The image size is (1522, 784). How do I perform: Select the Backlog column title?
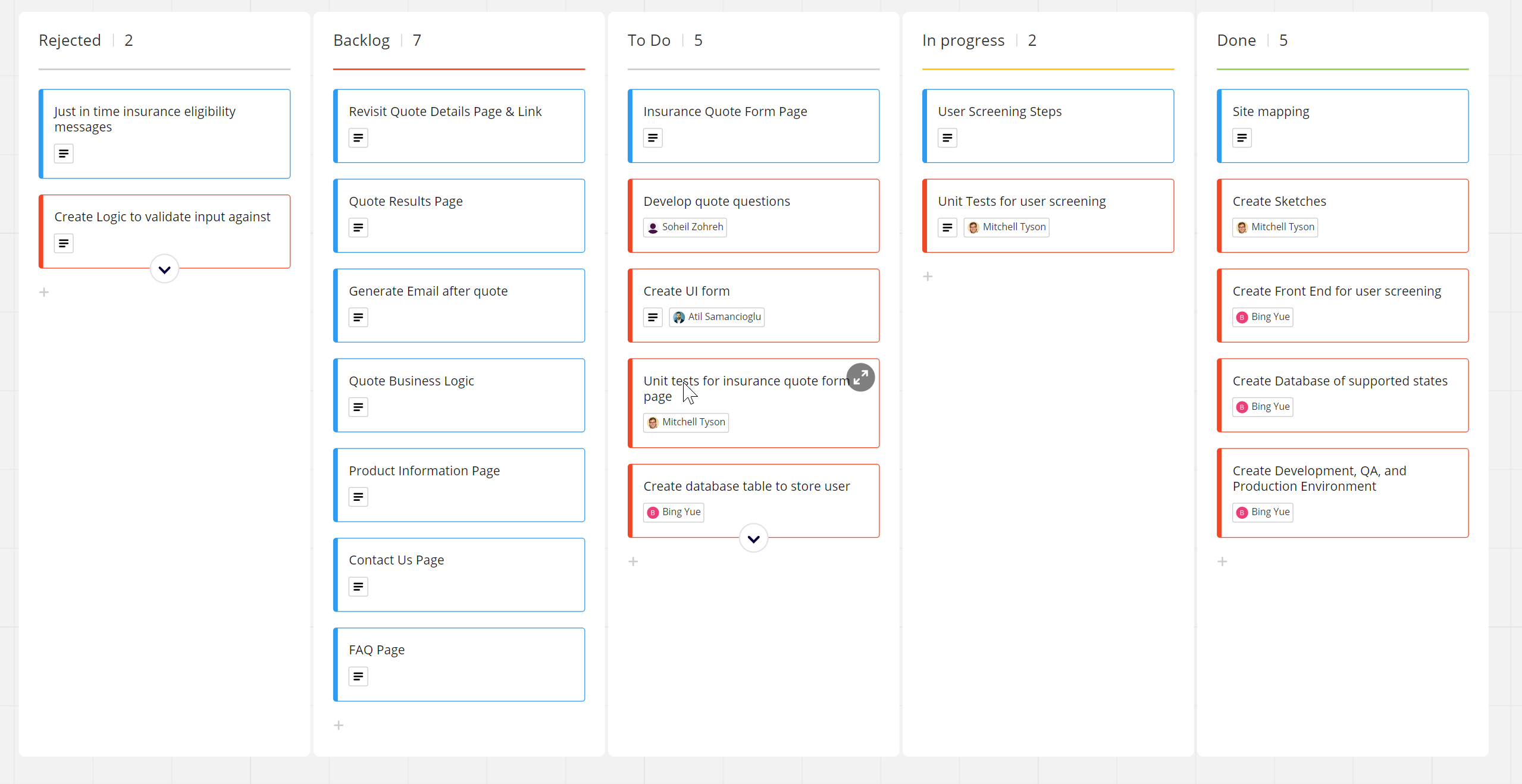click(x=361, y=40)
